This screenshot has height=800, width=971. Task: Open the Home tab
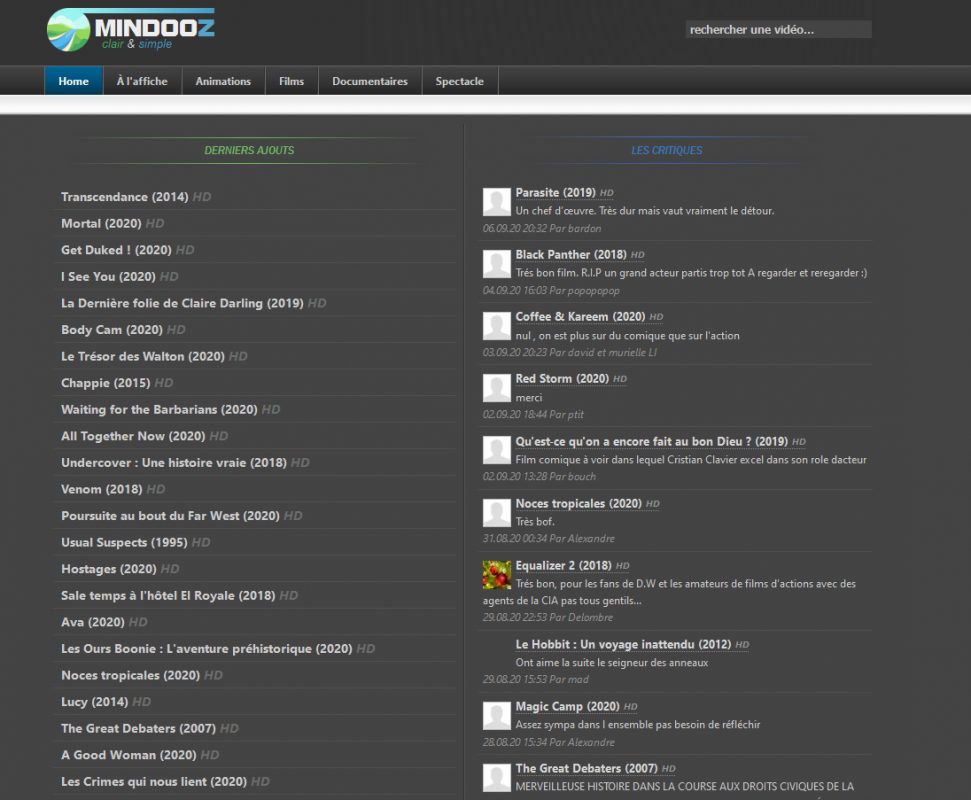coord(74,81)
